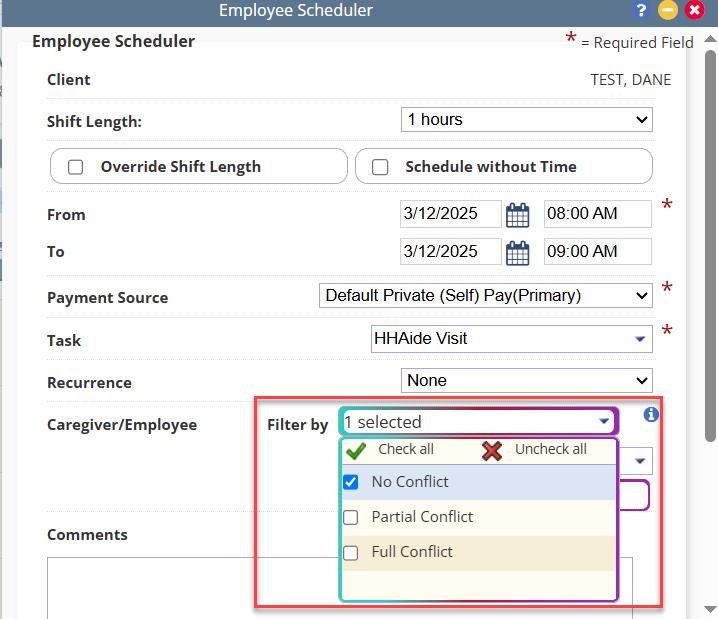Collapse the Filter by 1 selected dropdown

click(x=479, y=422)
